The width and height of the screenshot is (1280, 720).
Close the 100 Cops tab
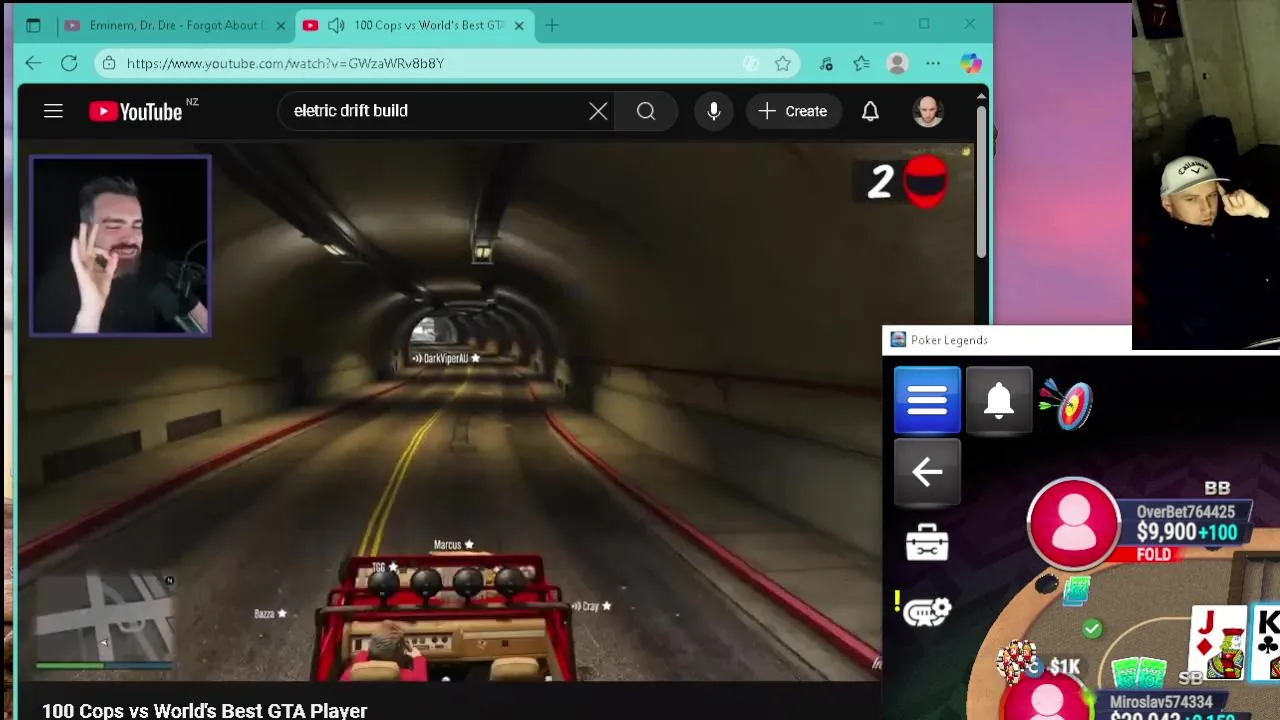click(x=519, y=25)
